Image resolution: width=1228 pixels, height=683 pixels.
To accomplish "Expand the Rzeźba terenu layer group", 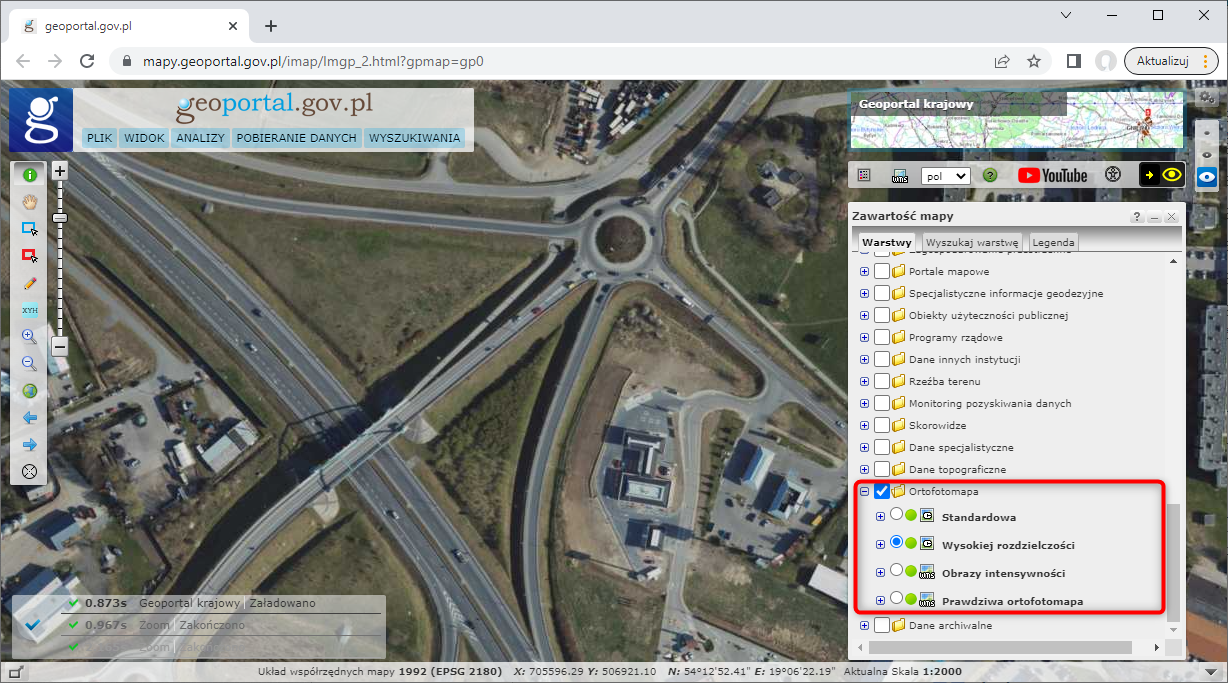I will pyautogui.click(x=865, y=382).
